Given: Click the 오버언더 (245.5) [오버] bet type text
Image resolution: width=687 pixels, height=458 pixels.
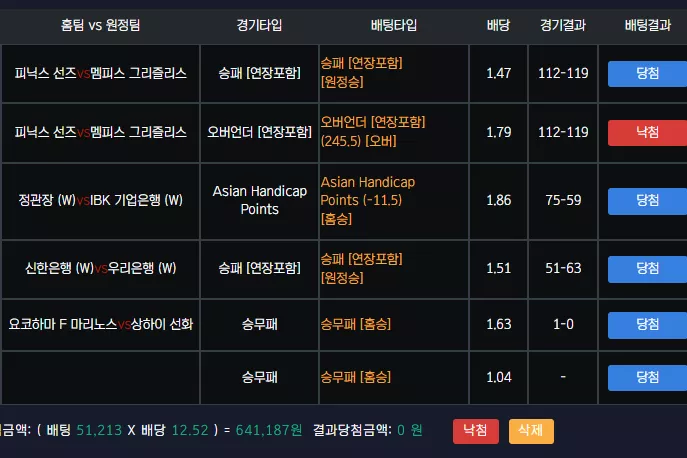Looking at the screenshot, I should click(x=373, y=131).
